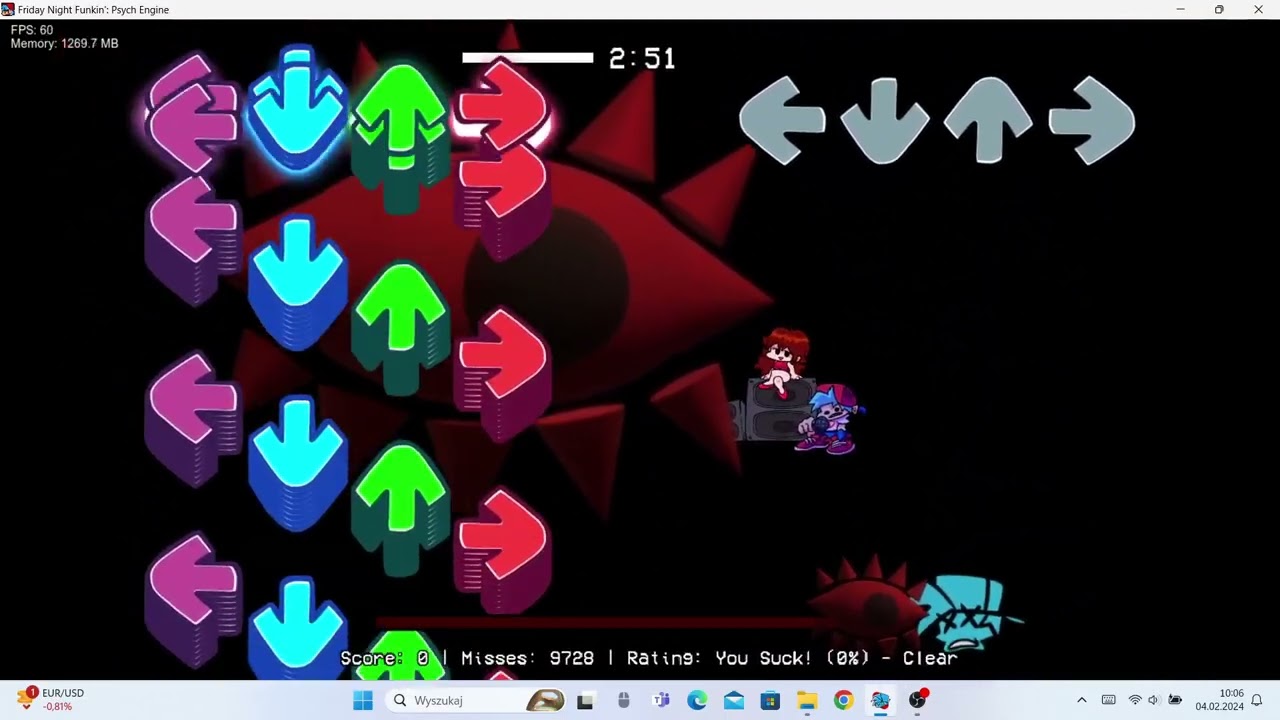
Task: Click the gray up arrow receptor
Action: [988, 120]
